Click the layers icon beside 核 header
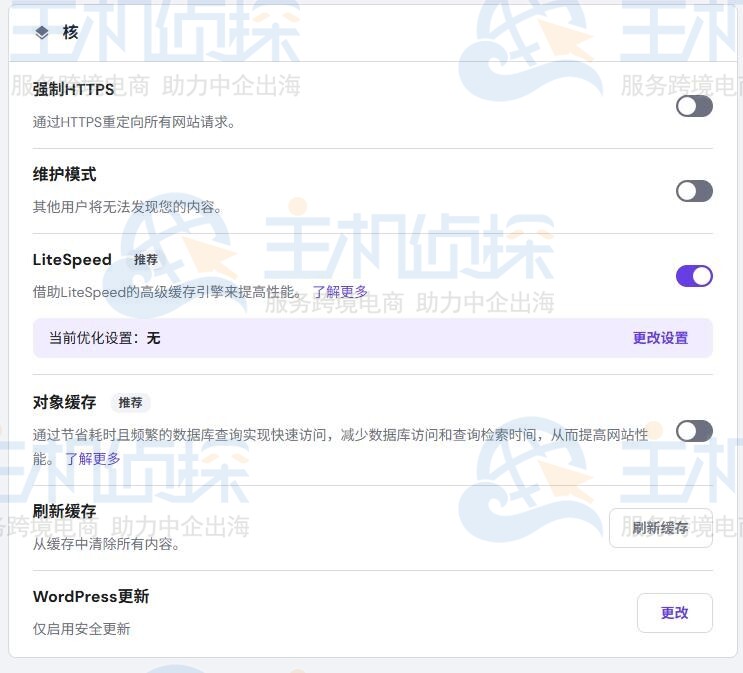 tap(42, 32)
